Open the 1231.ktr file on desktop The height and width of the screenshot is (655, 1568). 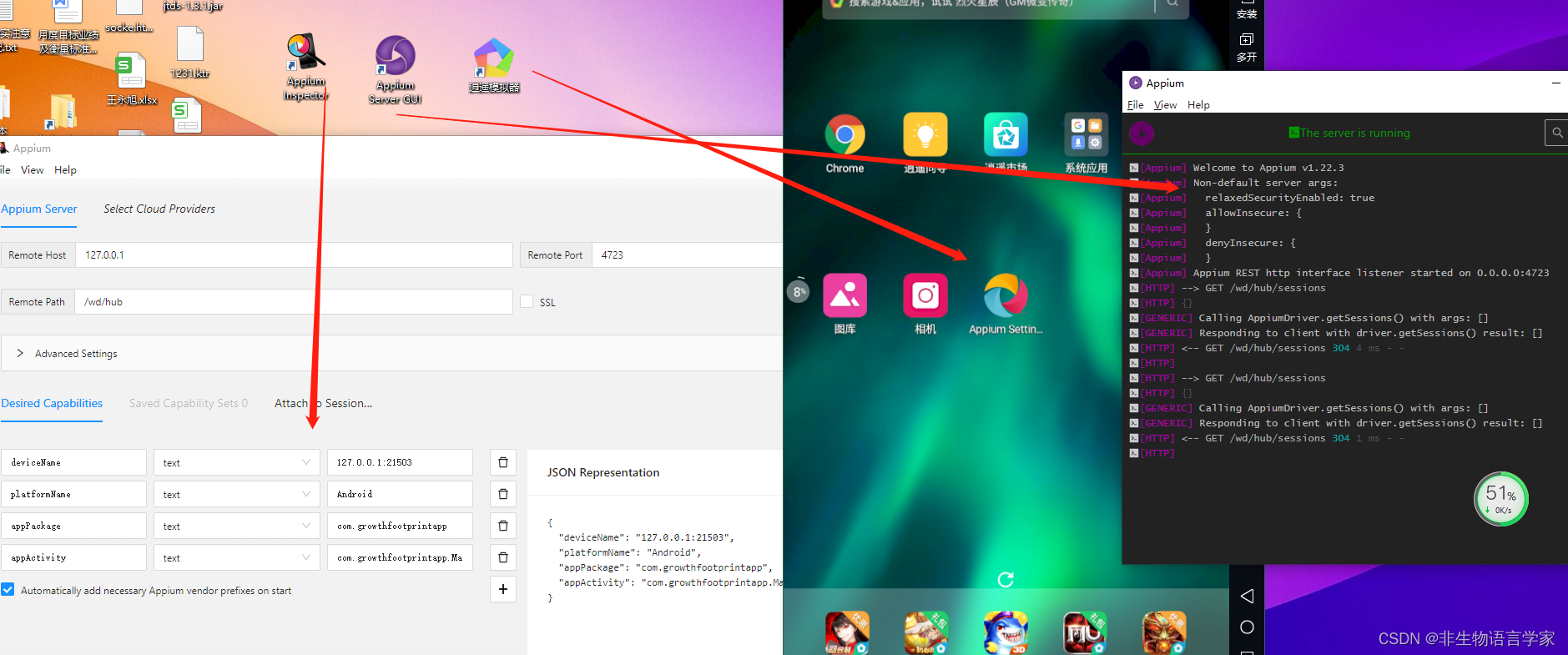click(x=190, y=53)
